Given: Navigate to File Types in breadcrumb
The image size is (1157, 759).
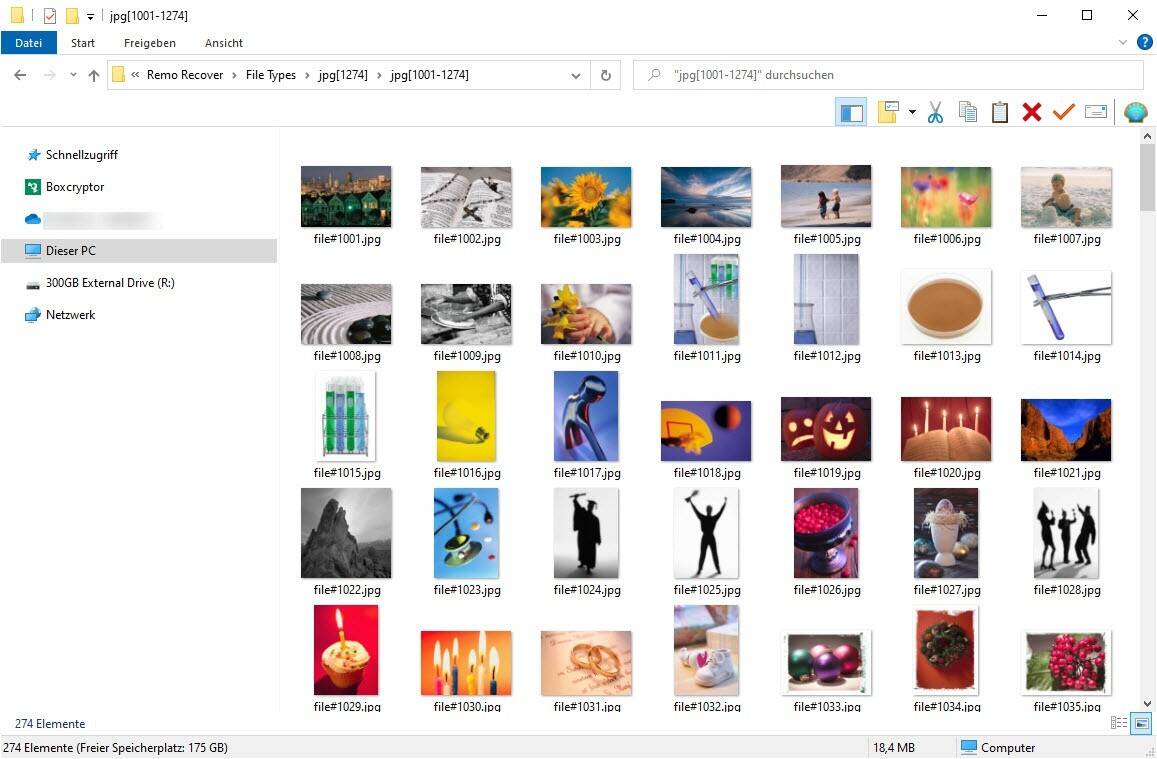Looking at the screenshot, I should pyautogui.click(x=270, y=75).
